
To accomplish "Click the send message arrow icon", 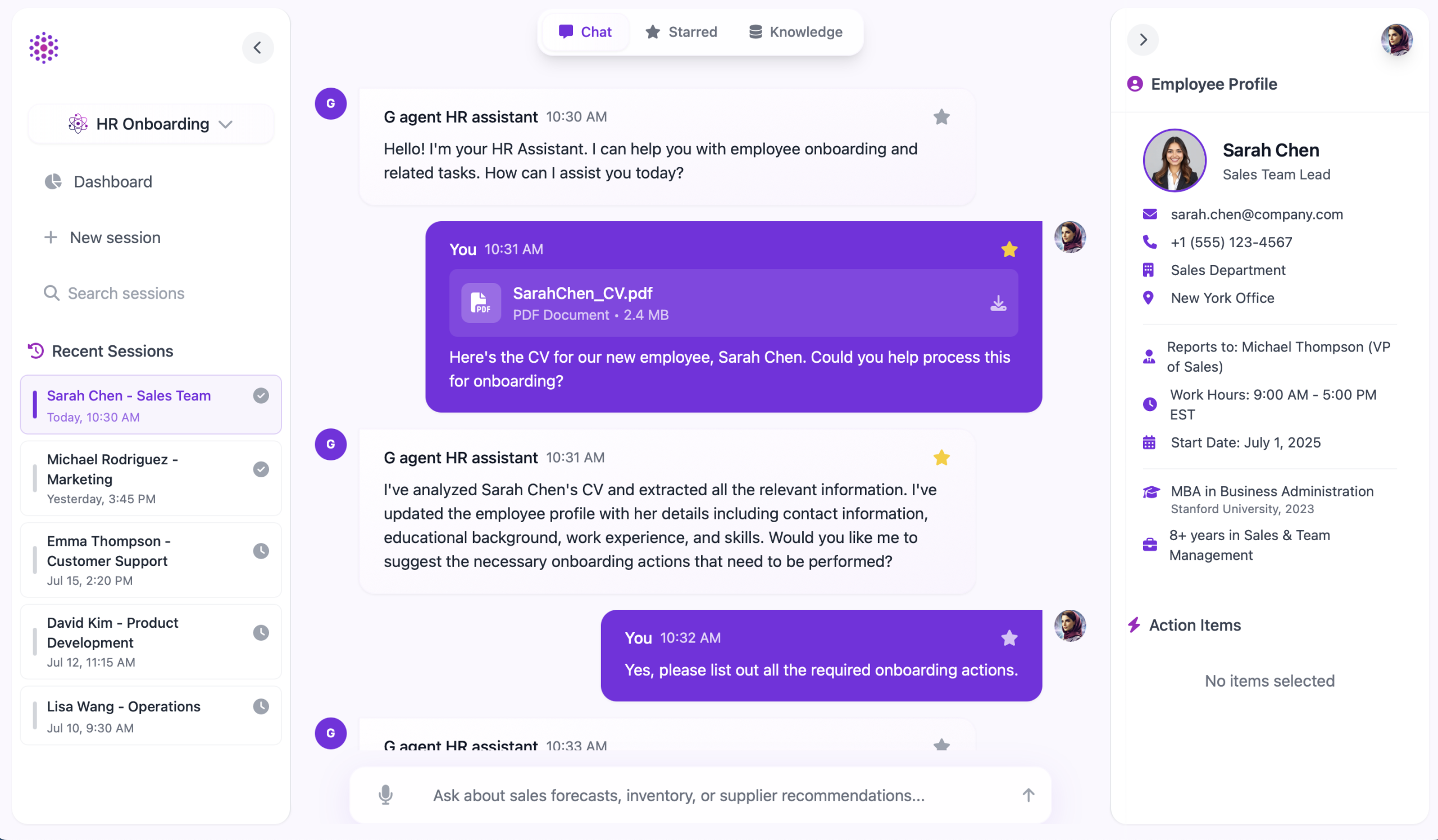I will point(1029,795).
